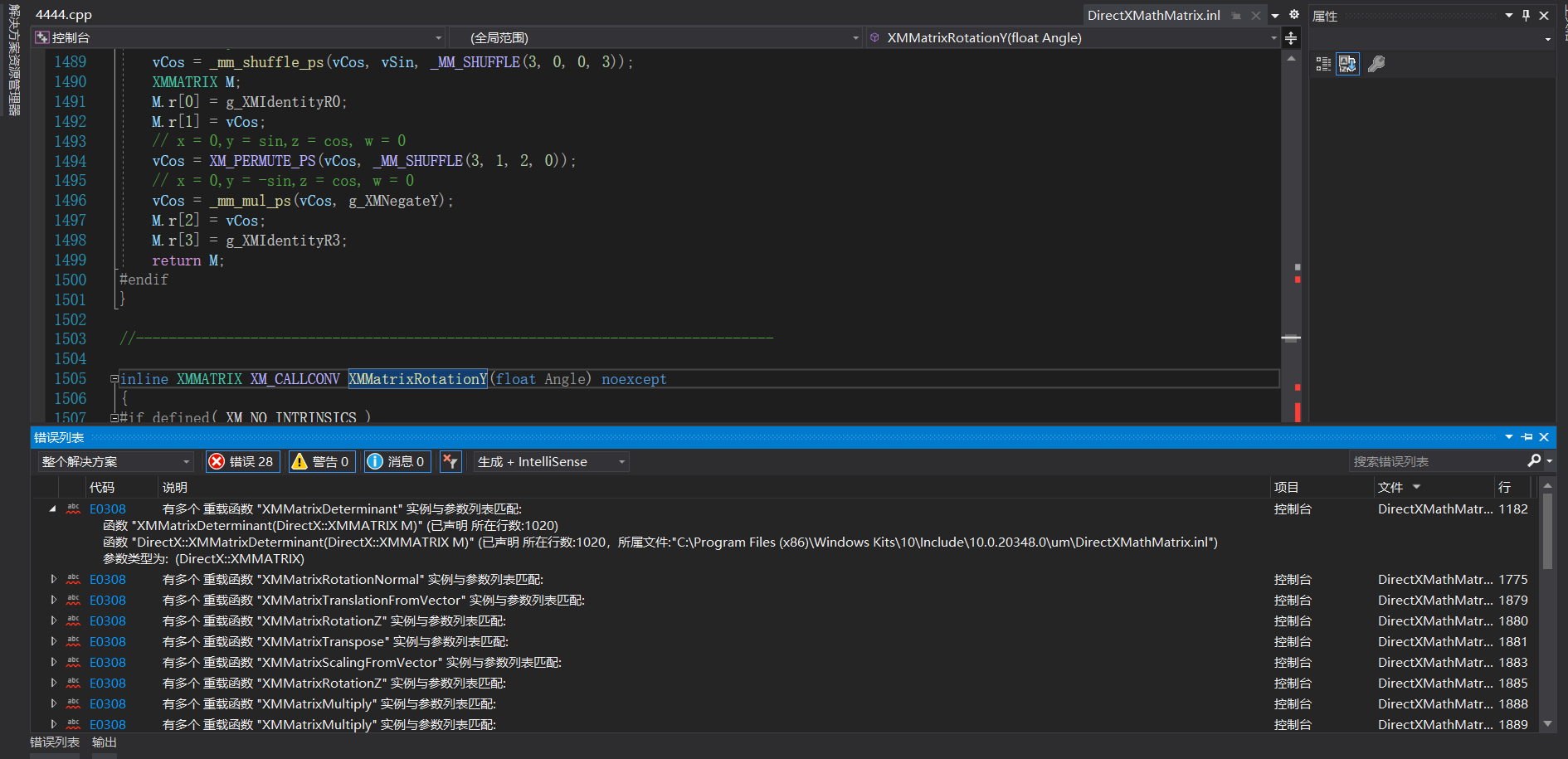The height and width of the screenshot is (759, 1568).
Task: Click the error list scrollbar up arrow
Action: pos(1547,485)
